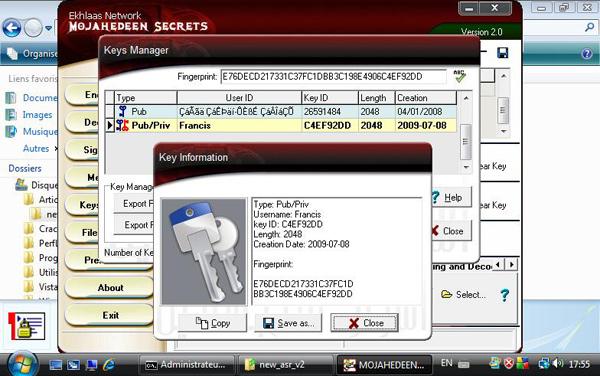The width and height of the screenshot is (600, 376).
Task: Click the EN language indicator
Action: pyautogui.click(x=446, y=363)
